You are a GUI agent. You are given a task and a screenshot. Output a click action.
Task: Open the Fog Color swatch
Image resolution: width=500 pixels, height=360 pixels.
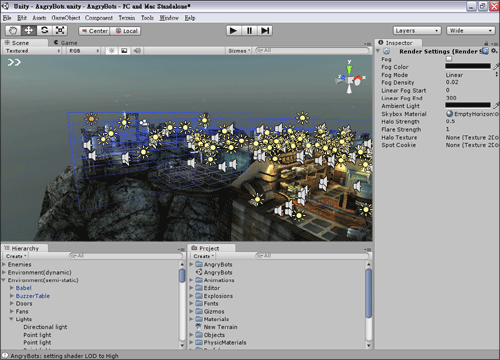pos(468,66)
